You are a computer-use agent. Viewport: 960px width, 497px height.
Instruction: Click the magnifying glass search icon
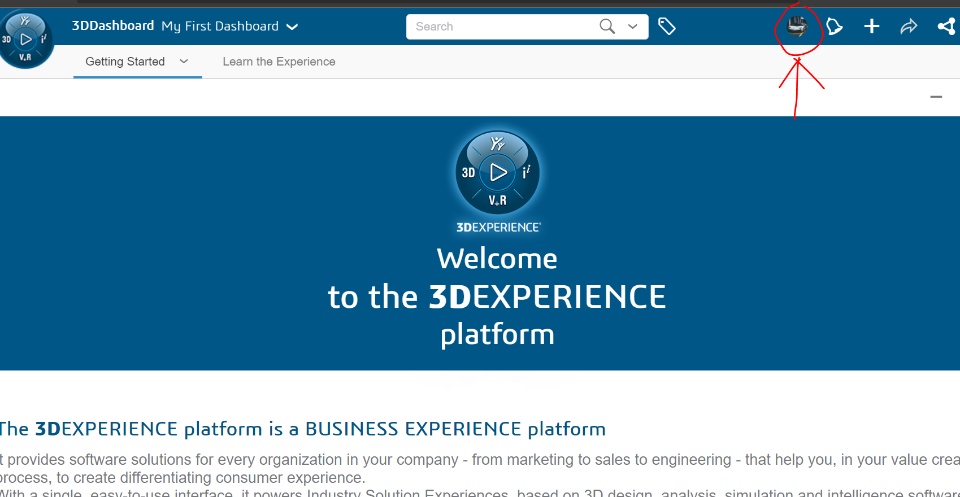coord(607,27)
